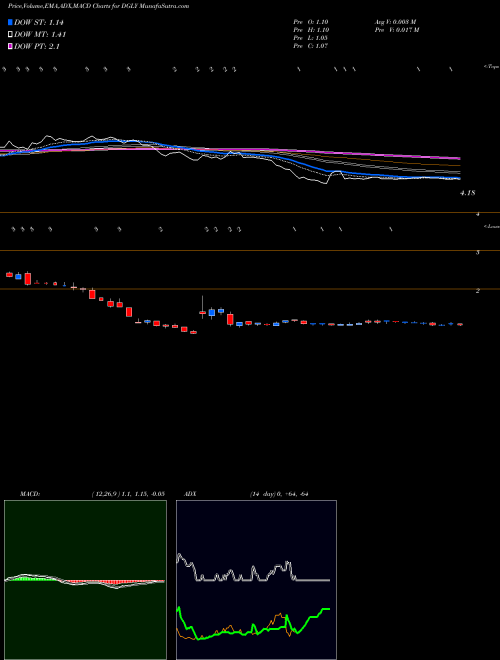The image size is (500, 660).
Task: Click the 'Pre V: 0.017 M' value
Action: 397,30
